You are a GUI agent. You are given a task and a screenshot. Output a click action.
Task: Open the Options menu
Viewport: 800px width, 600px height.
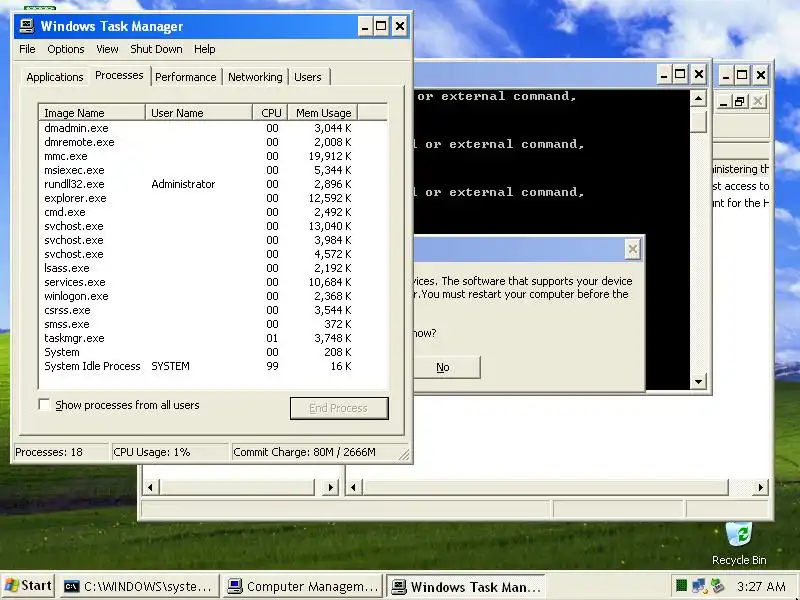click(x=66, y=49)
